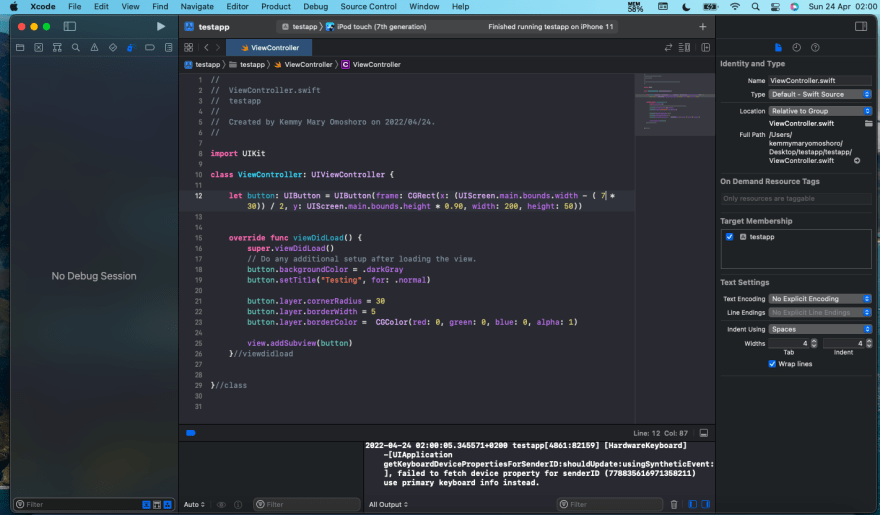Toggle the Wrap lines checkbox

[772, 364]
